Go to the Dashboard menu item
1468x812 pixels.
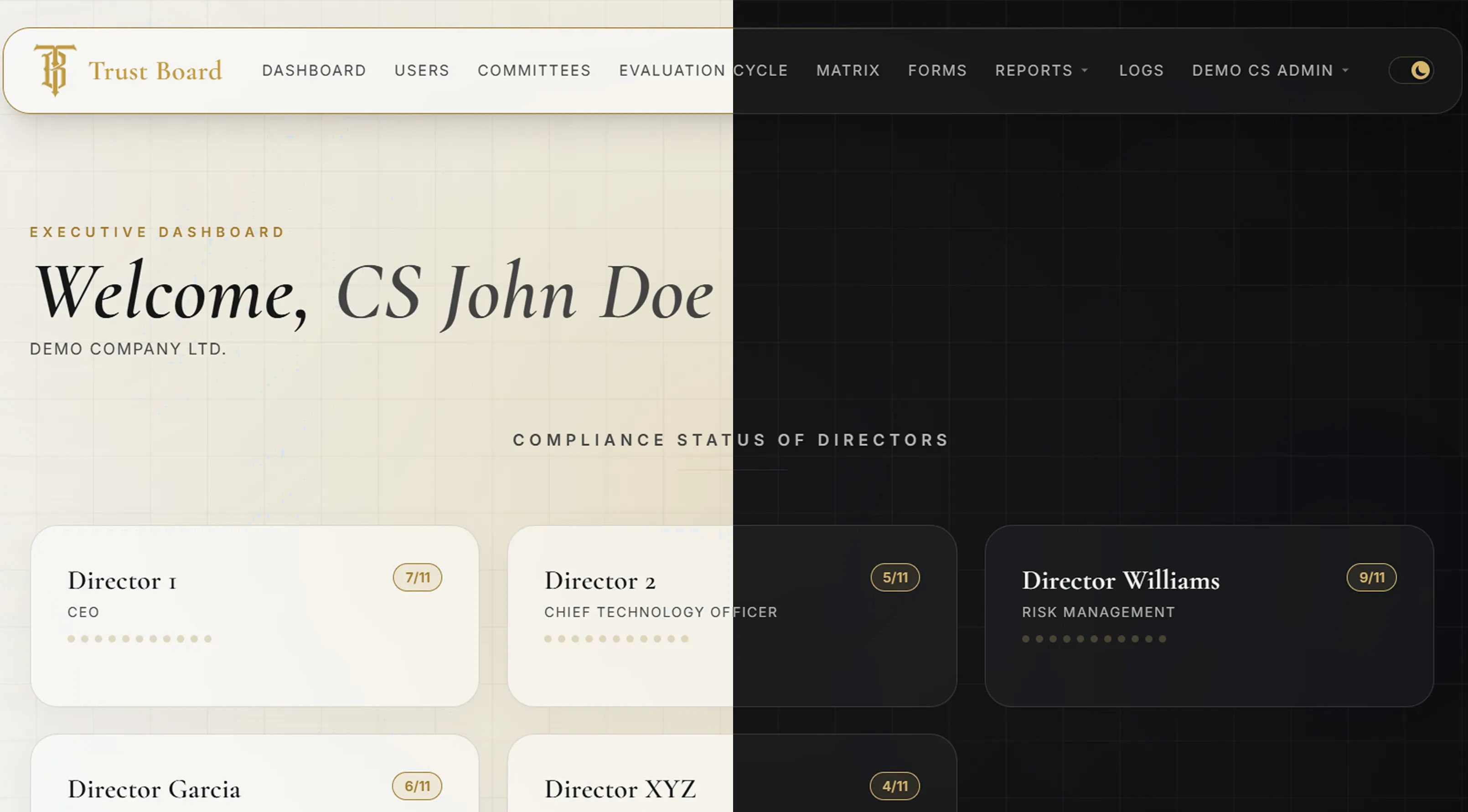[x=314, y=71]
